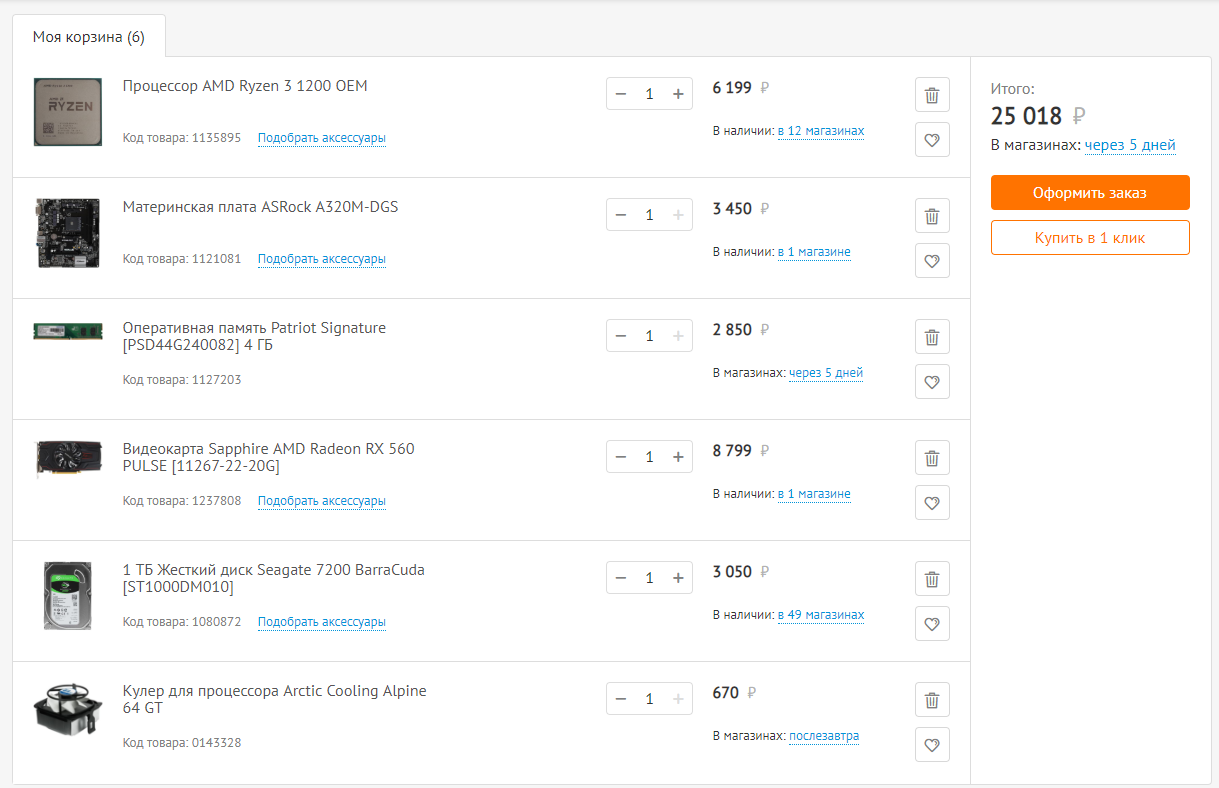Add ASRock A320M-DGS motherboard to favorites
1219x788 pixels.
[932, 261]
